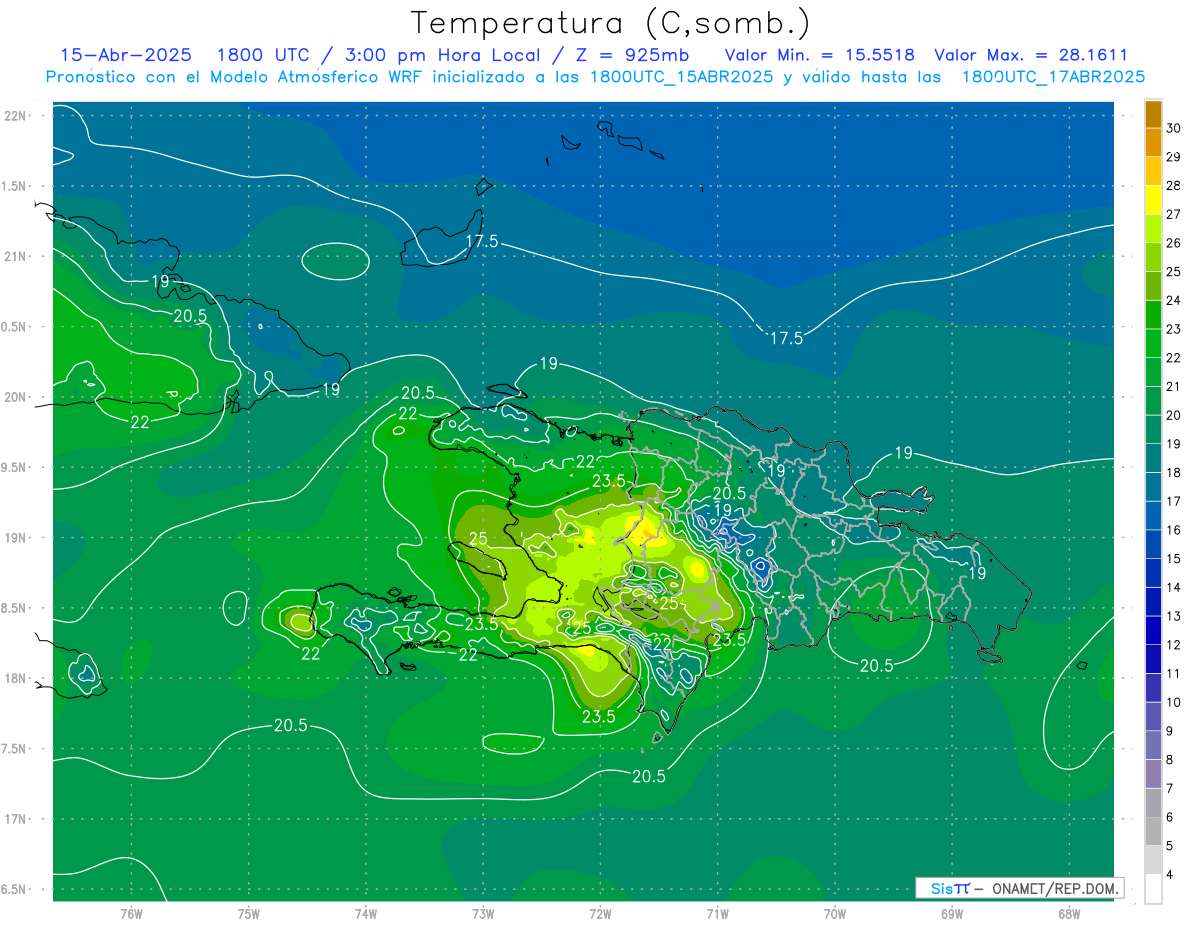Viewport: 1200px width, 927px height.
Task: Click the color bar label "7"
Action: pyautogui.click(x=1171, y=789)
